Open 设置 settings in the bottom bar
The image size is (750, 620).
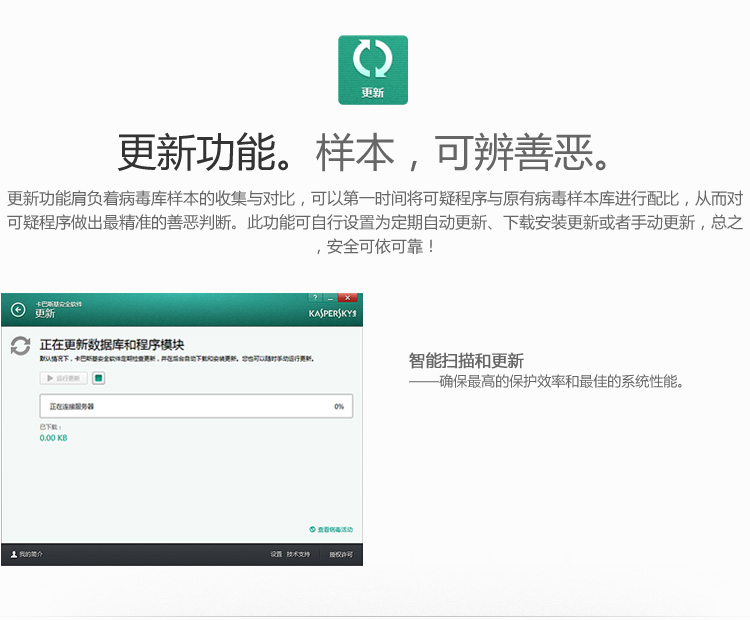tap(276, 554)
